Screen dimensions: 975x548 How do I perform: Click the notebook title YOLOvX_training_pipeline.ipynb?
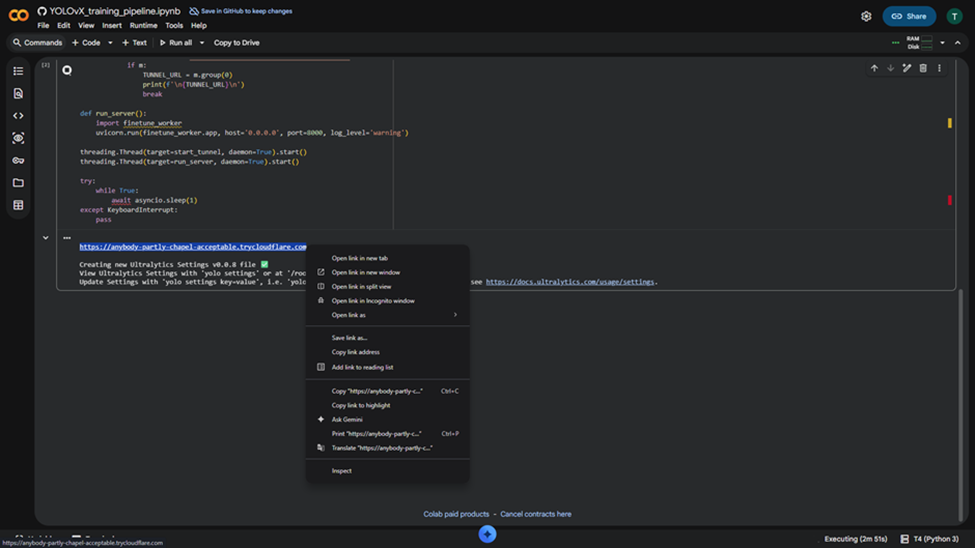pyautogui.click(x=115, y=11)
